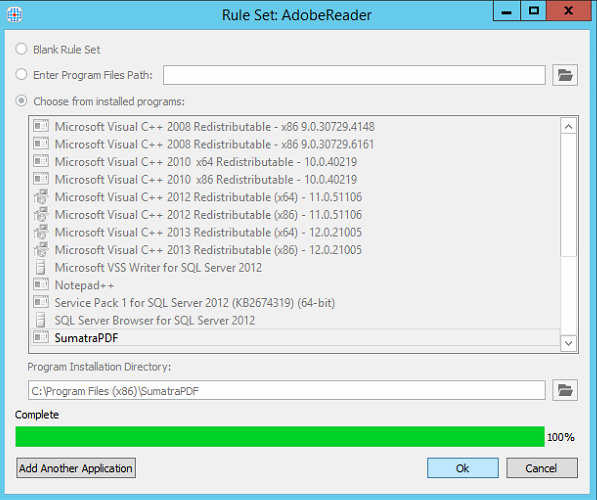
Task: Click into the Program Files Path text field
Action: tap(354, 75)
